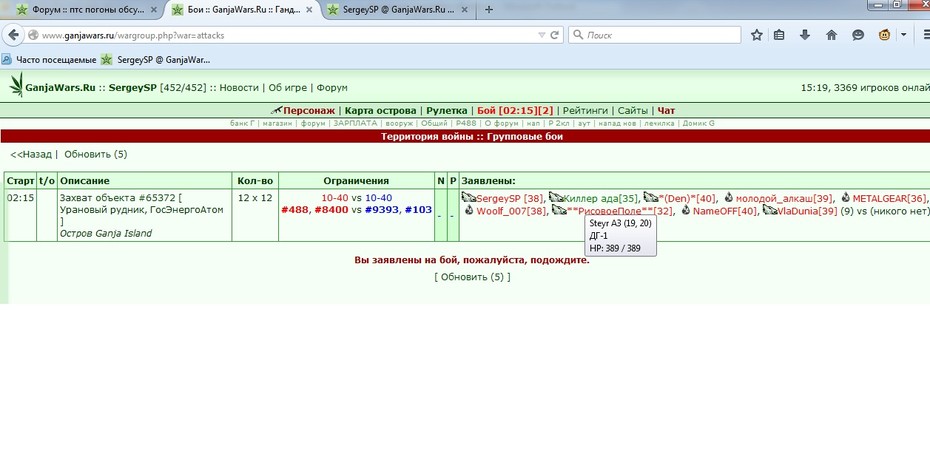Screen dimensions: 930x454
Task: Open the 'Домик G' quick link
Action: coord(699,123)
